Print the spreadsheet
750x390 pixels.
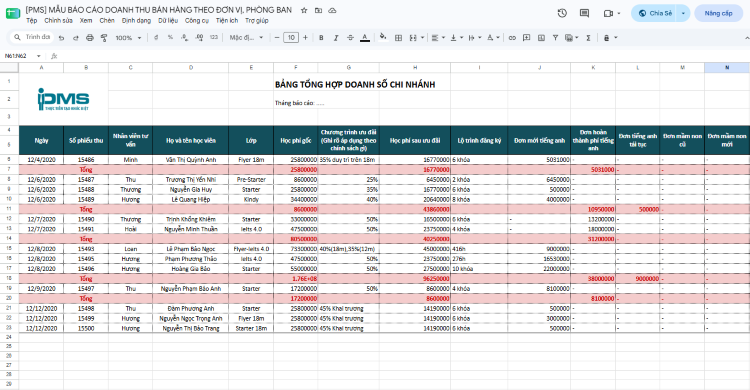pos(90,37)
